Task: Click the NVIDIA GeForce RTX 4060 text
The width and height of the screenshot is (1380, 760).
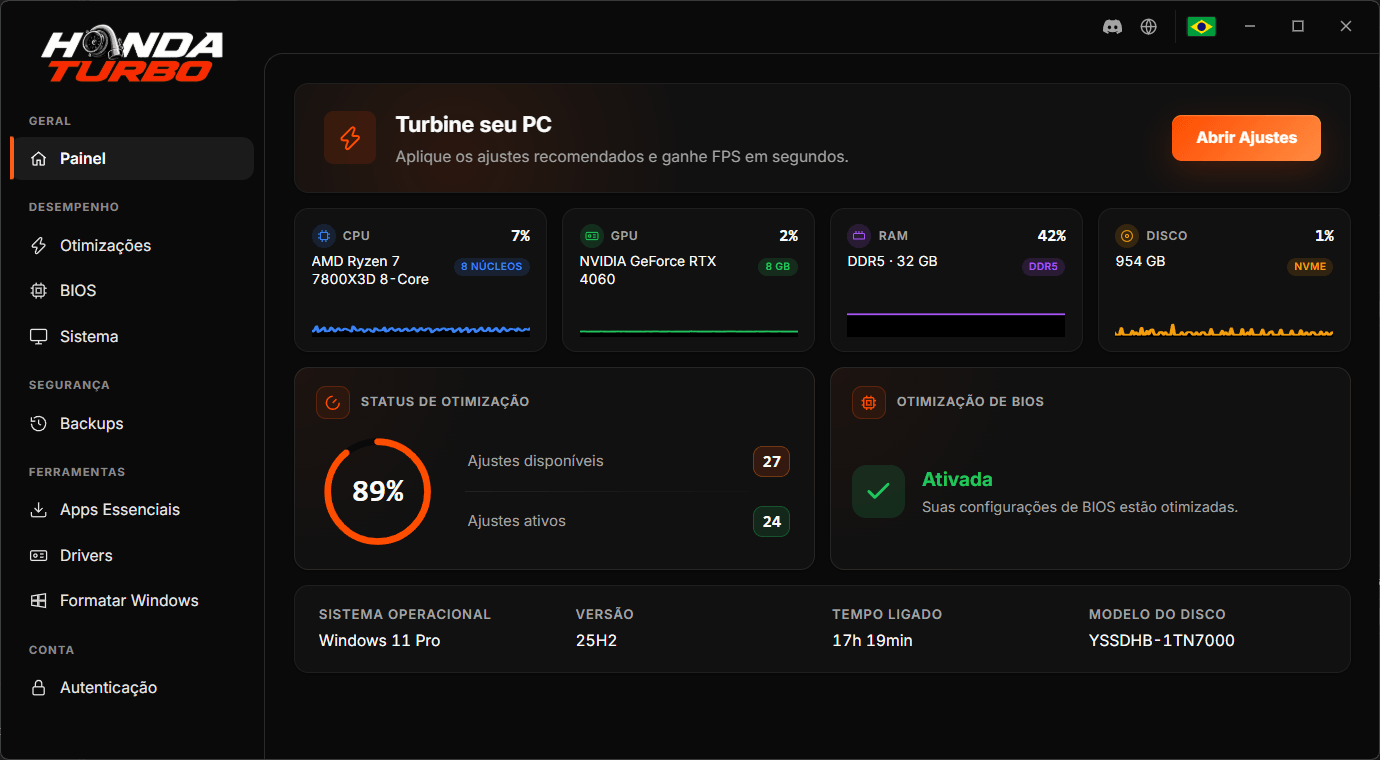Action: tap(648, 270)
